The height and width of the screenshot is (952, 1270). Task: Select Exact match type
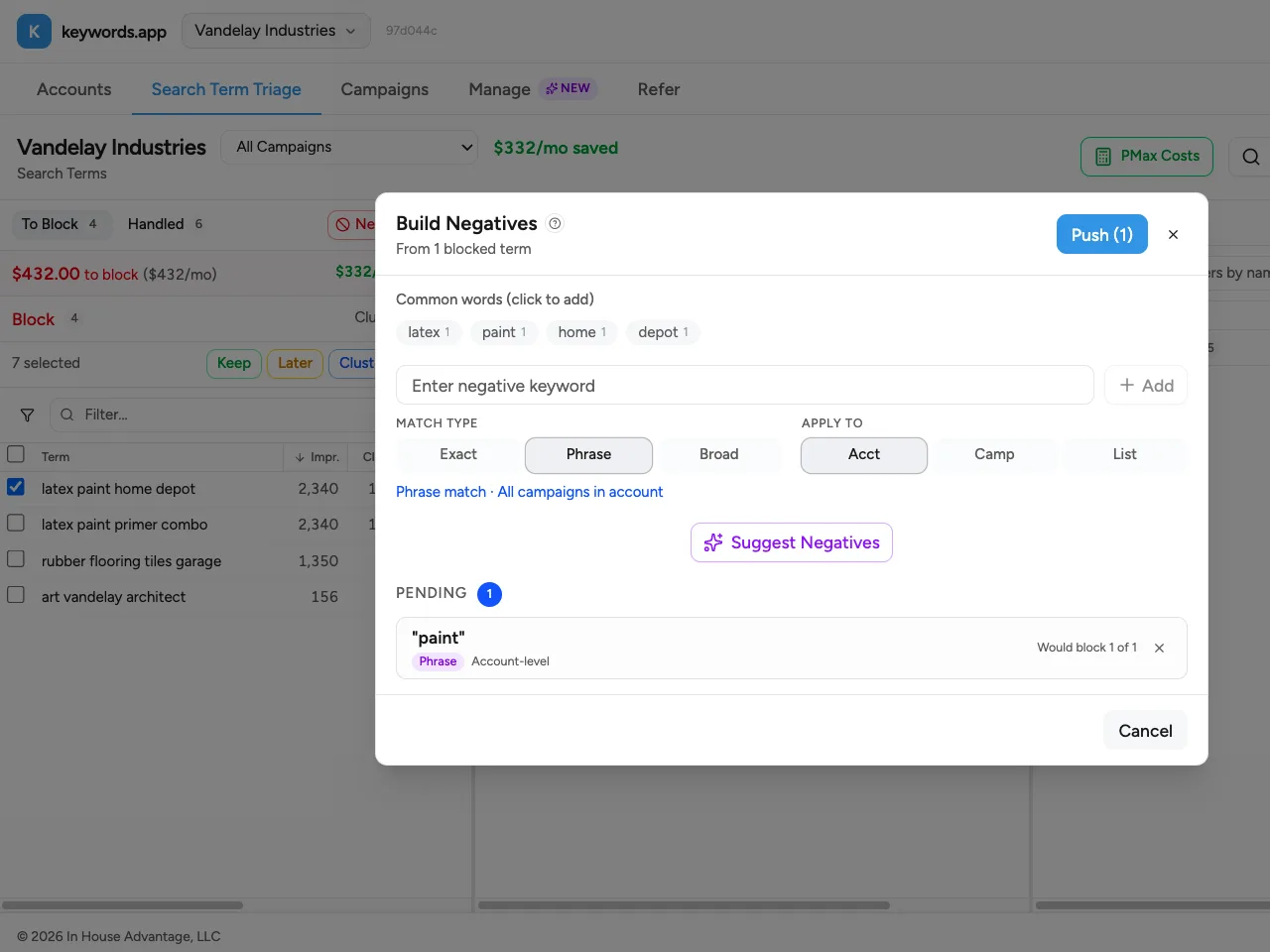click(x=458, y=454)
